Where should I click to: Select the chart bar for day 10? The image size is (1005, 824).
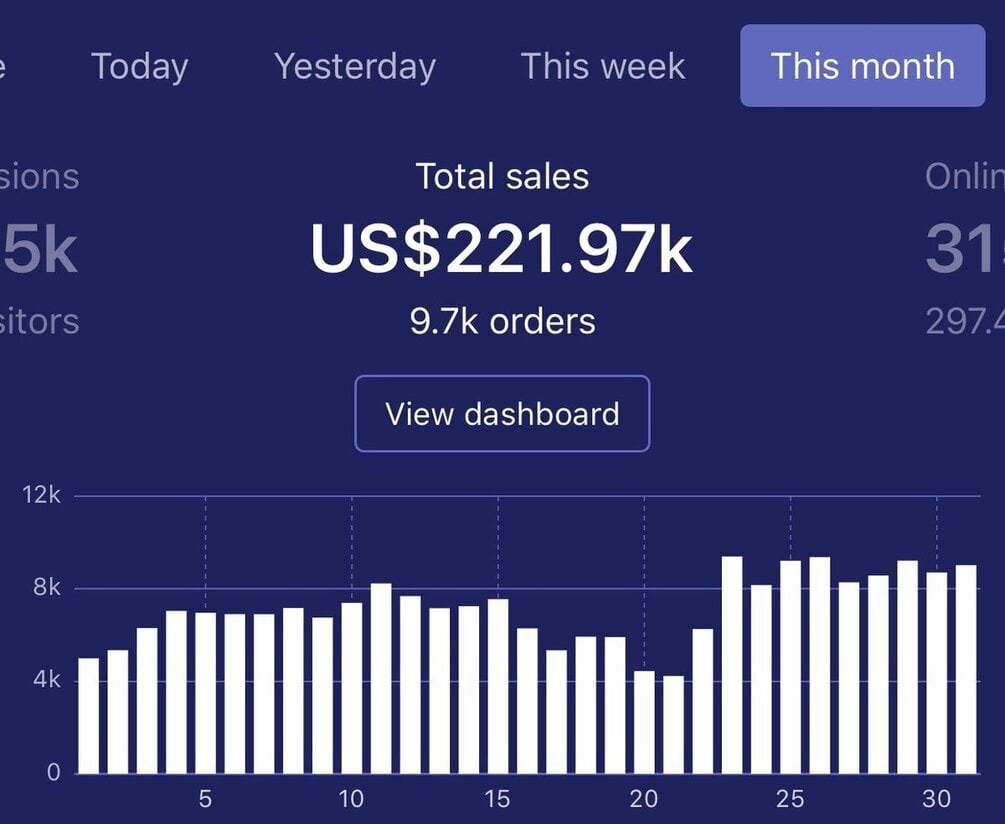tap(351, 687)
